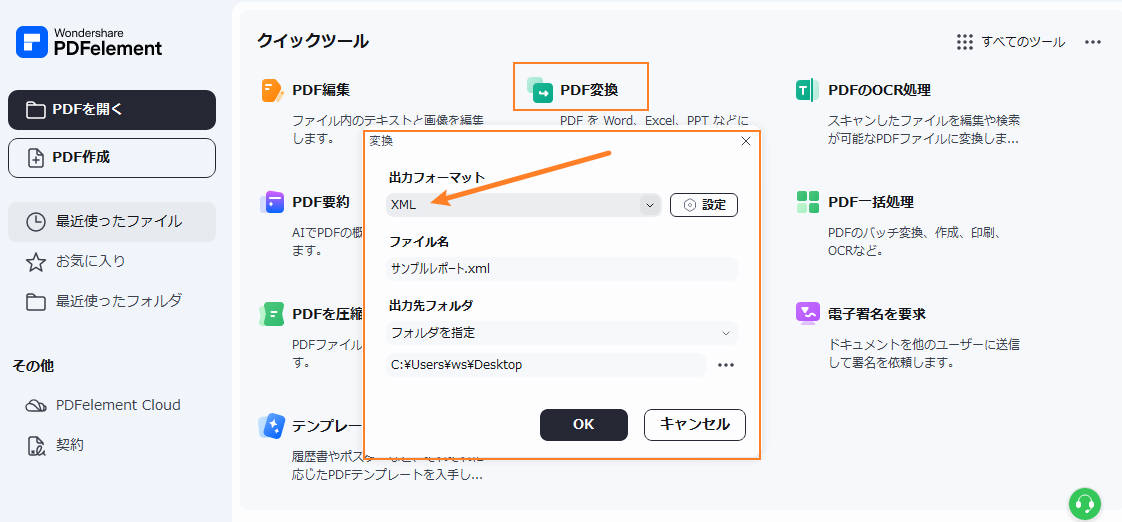
Task: Open the PDF編集 tool icon
Action: (x=272, y=90)
